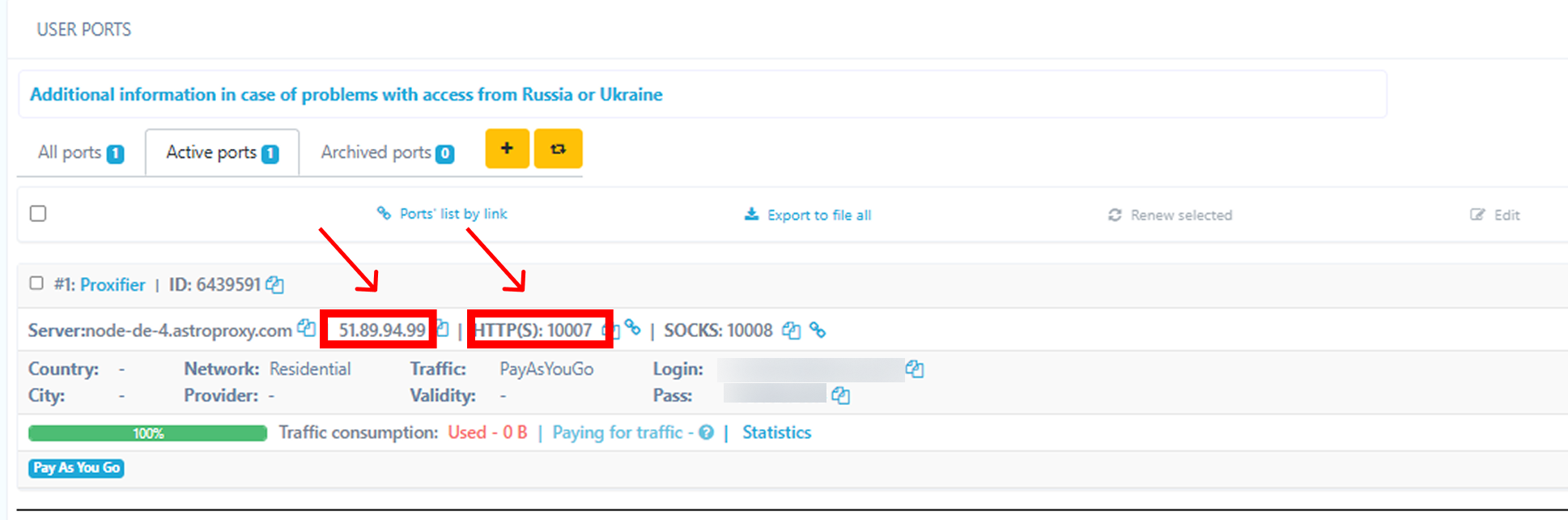Viewport: 1568px width, 520px height.
Task: Check the box for port #1 Proxifier
Action: pos(36,283)
